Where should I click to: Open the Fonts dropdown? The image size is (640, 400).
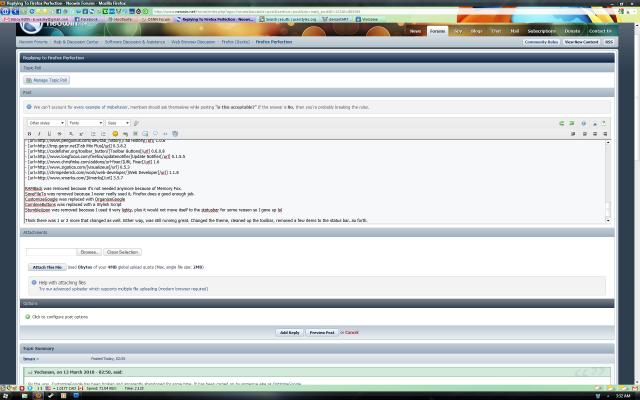pos(85,123)
